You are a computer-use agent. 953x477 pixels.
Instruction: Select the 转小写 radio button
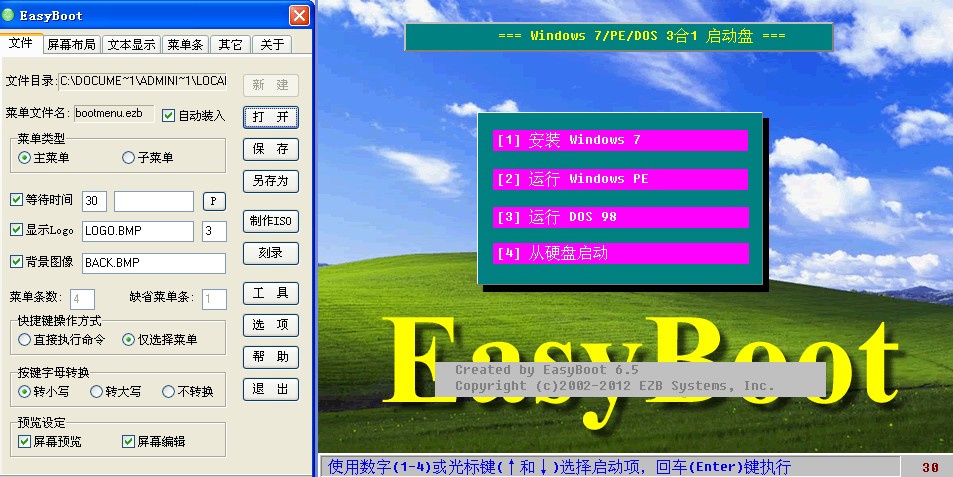point(24,392)
